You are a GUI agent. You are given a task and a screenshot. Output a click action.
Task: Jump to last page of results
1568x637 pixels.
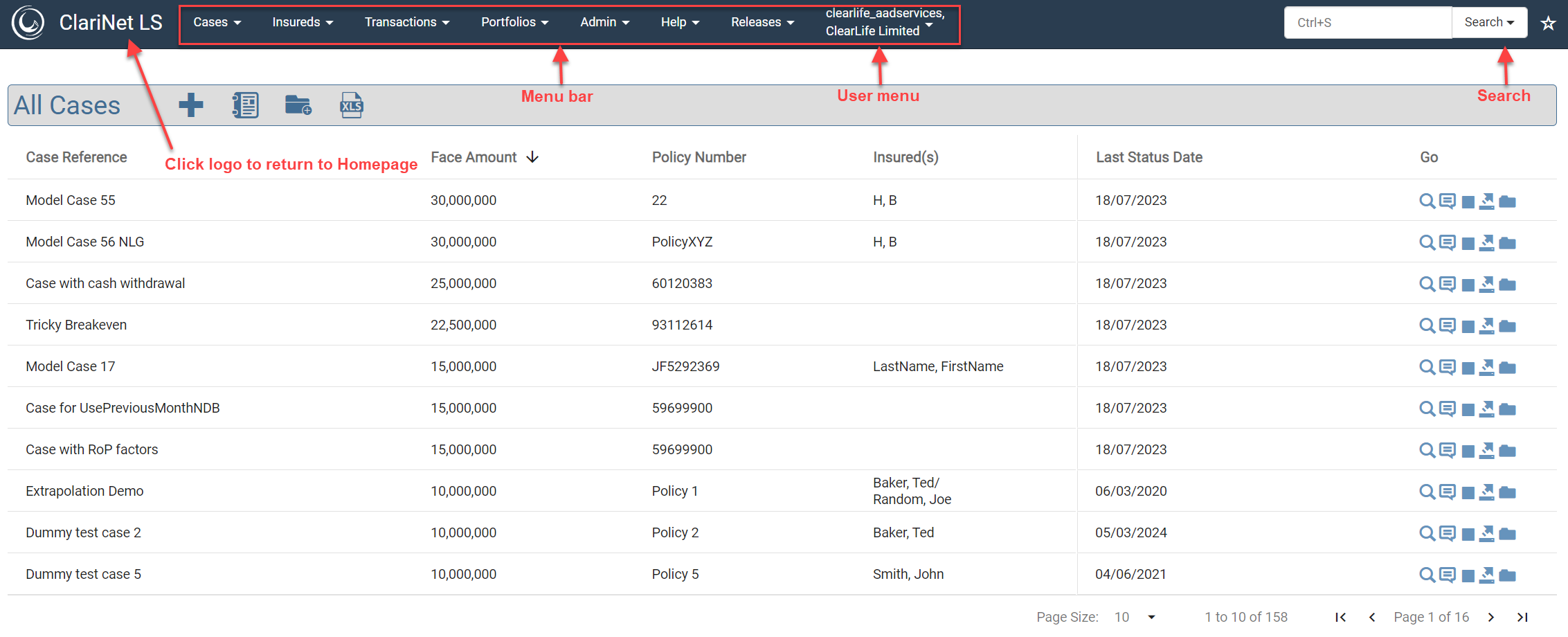coord(1522,617)
